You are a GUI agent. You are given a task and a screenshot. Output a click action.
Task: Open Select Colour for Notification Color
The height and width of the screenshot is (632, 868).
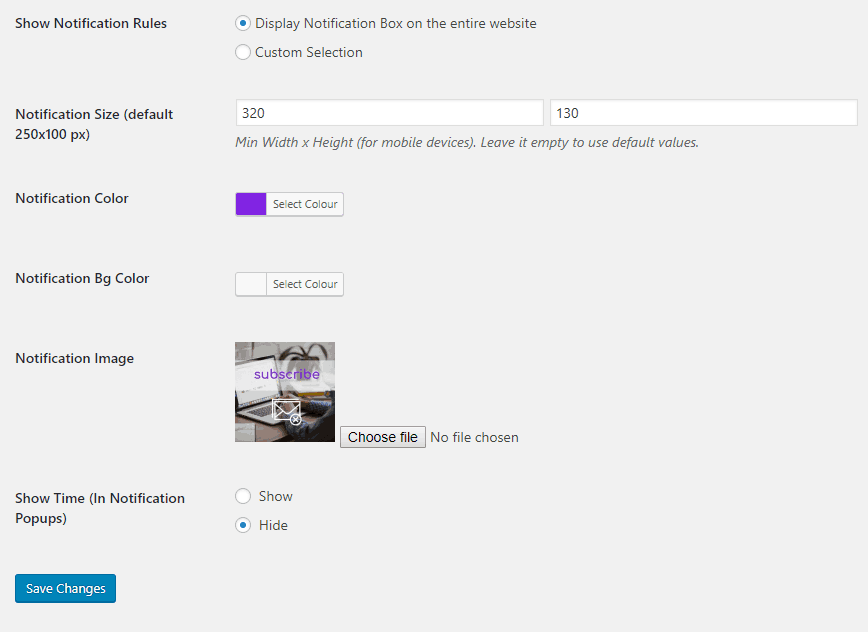[x=304, y=203]
